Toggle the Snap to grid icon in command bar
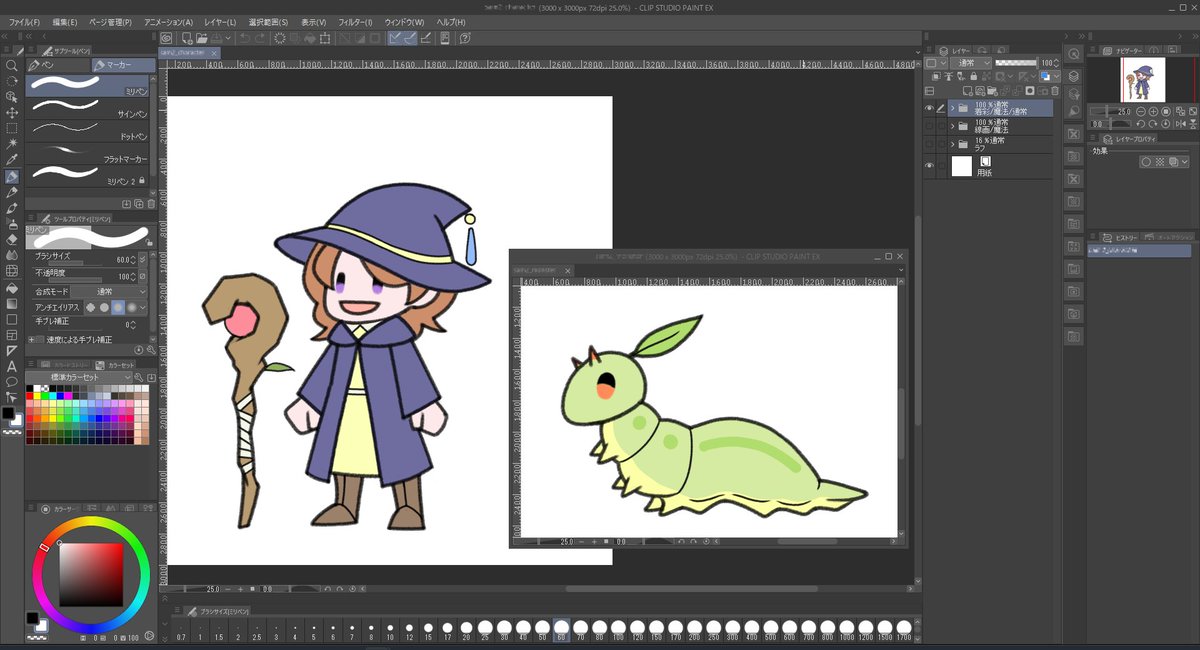The image size is (1200, 650). 428,38
